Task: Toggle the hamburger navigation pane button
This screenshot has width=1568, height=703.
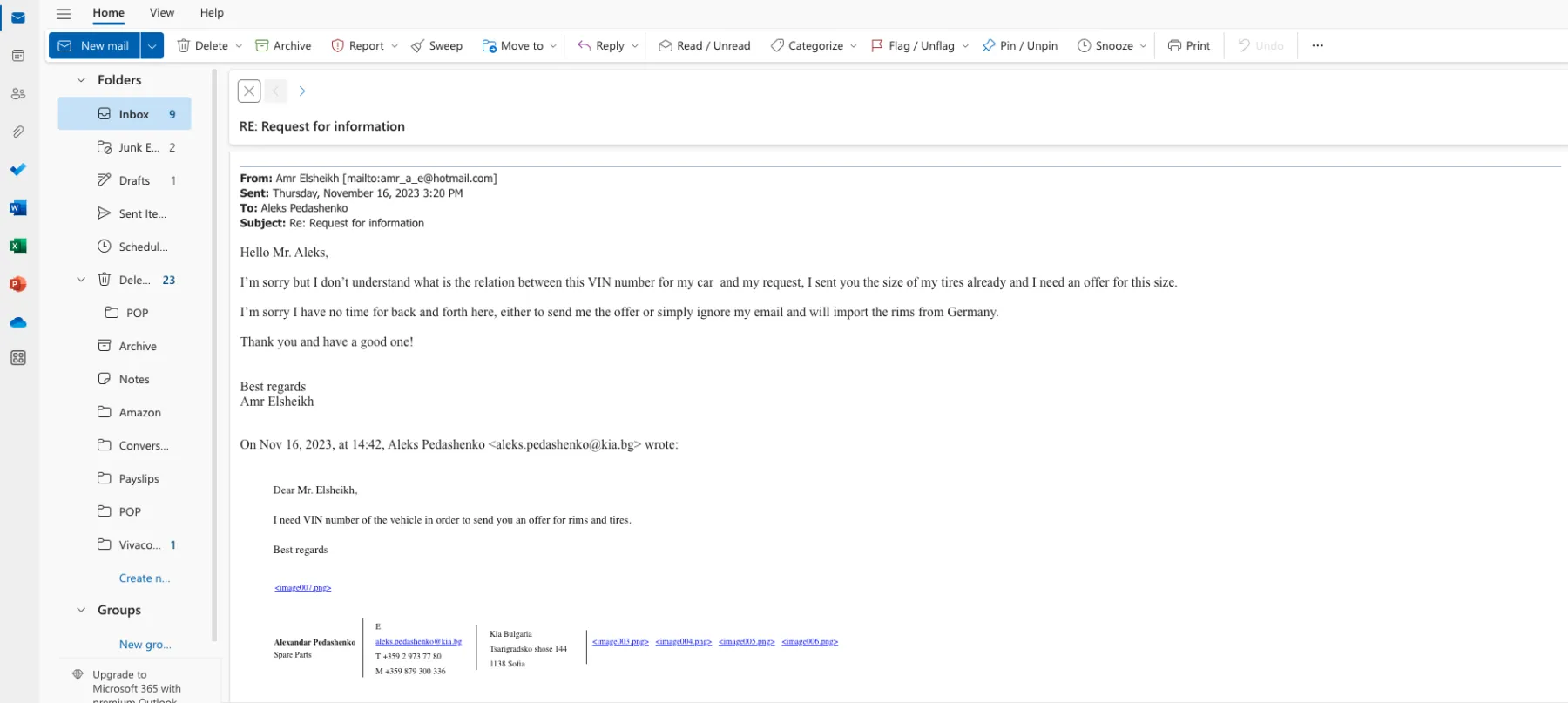Action: 64,13
